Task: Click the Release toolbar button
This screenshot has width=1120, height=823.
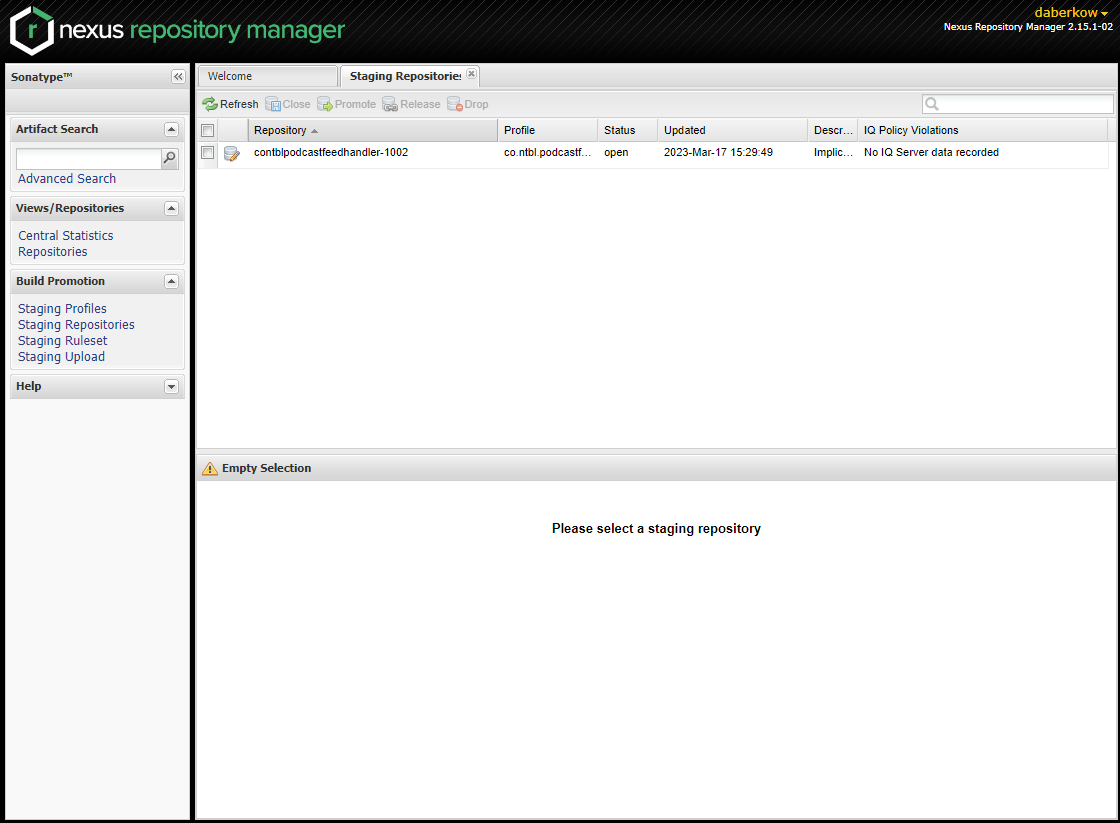Action: [411, 104]
